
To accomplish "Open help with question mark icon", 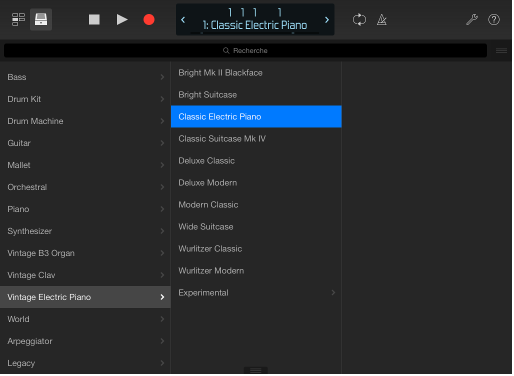I will coord(494,20).
